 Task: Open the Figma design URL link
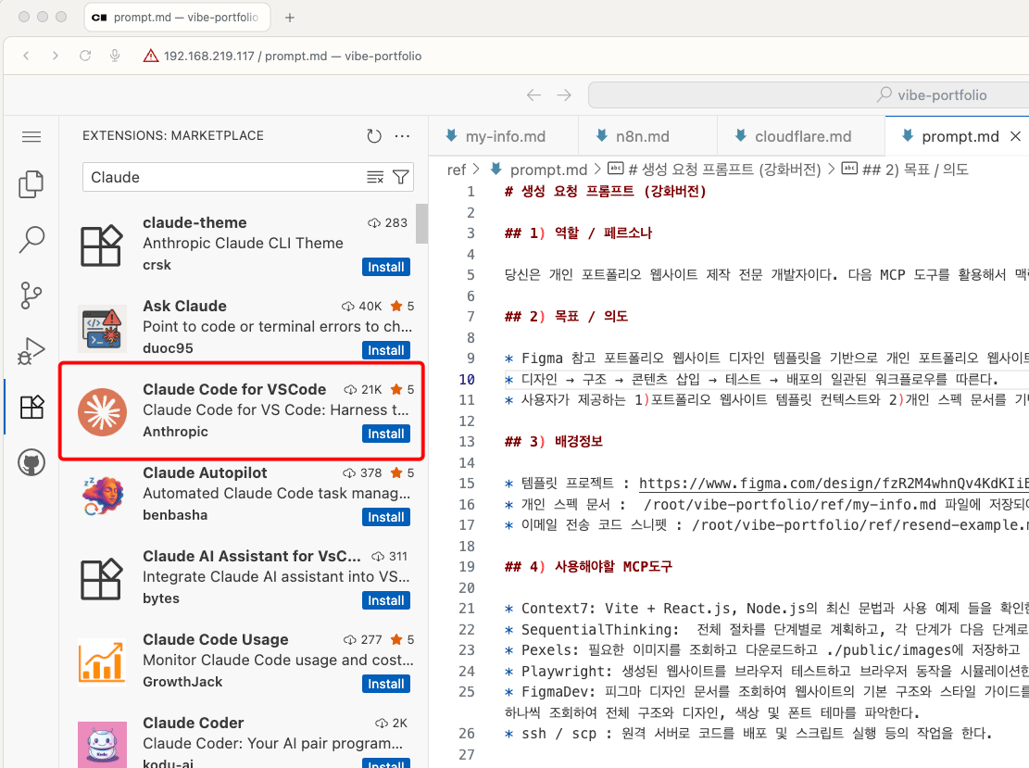[x=833, y=484]
